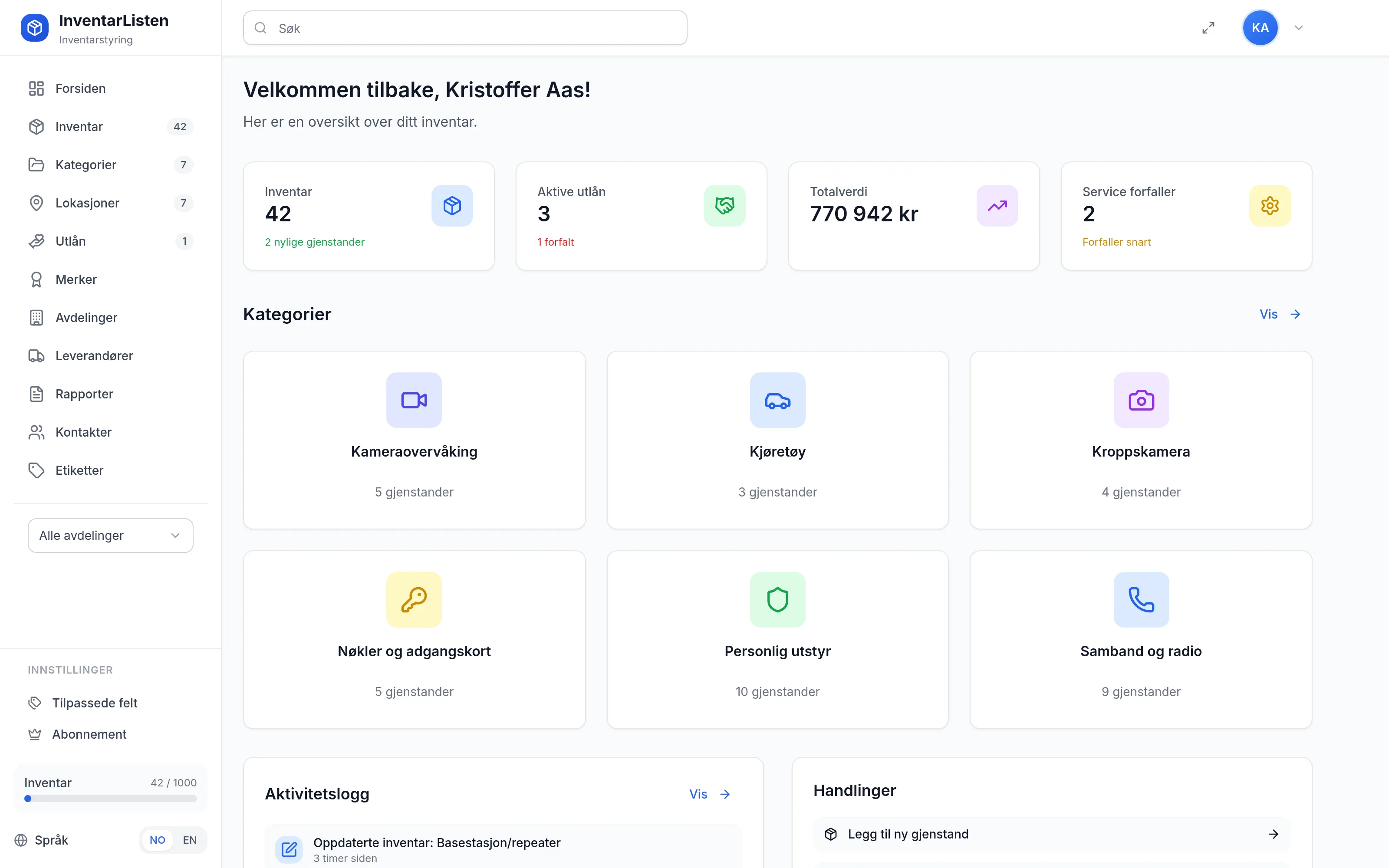This screenshot has height=868, width=1389.
Task: Open Kategorier in the sidebar
Action: point(111,165)
